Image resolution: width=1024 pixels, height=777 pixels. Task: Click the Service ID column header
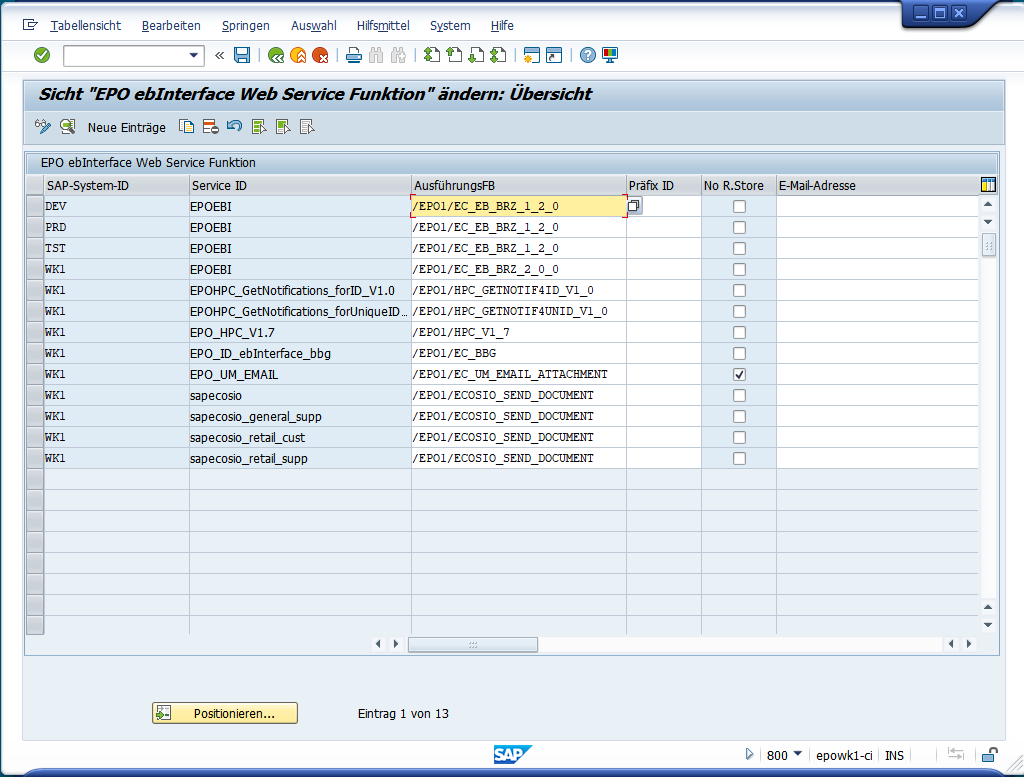300,185
